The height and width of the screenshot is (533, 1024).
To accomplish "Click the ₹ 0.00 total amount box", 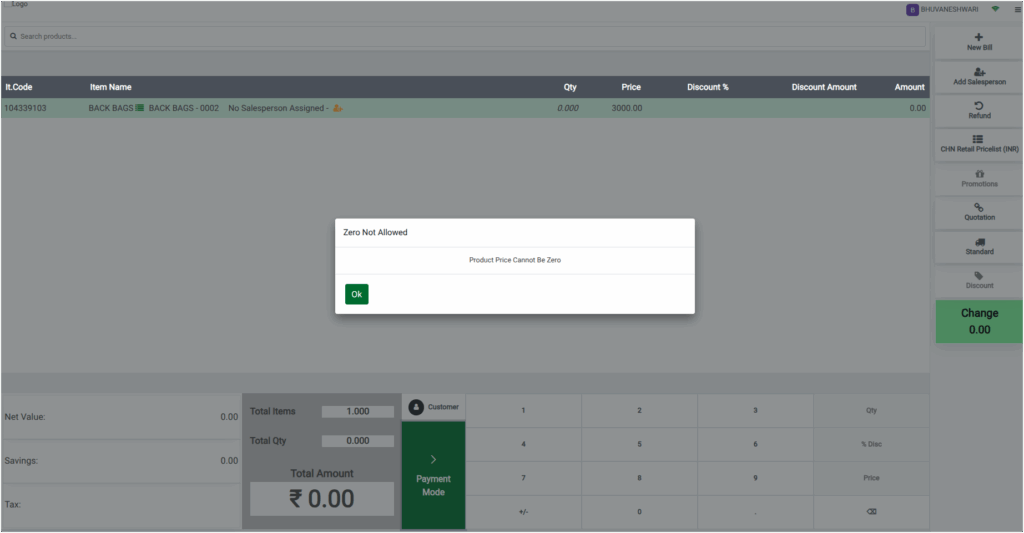I will click(x=322, y=499).
